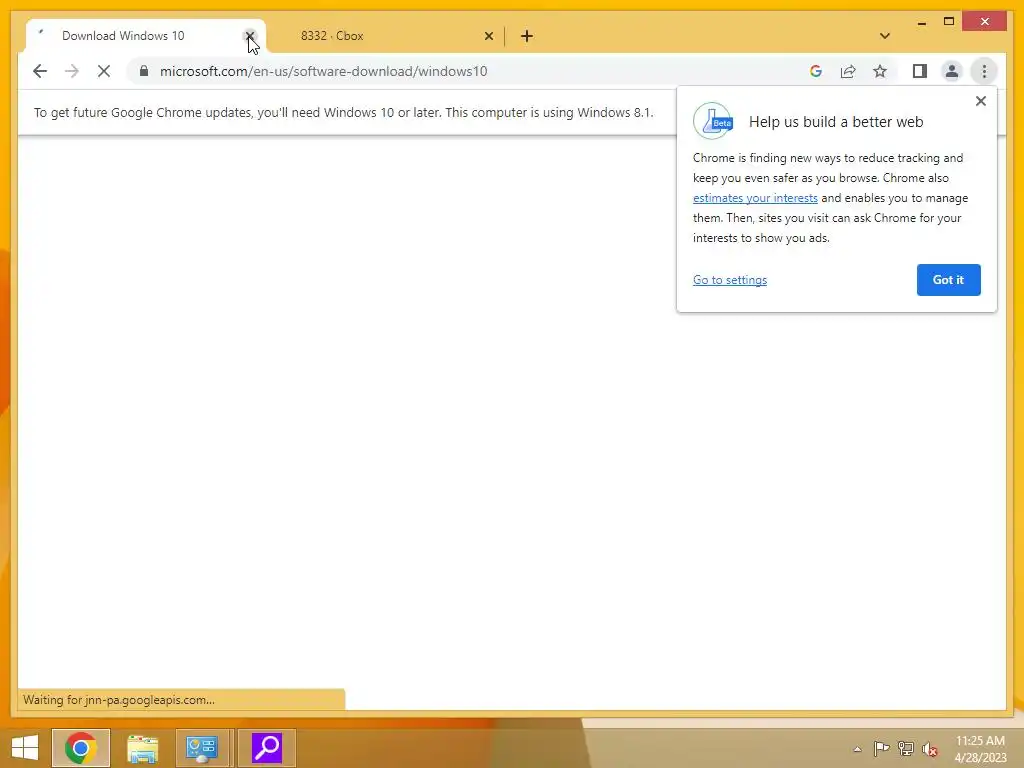The height and width of the screenshot is (768, 1024).
Task: Click the Beta flask icon
Action: click(x=712, y=121)
